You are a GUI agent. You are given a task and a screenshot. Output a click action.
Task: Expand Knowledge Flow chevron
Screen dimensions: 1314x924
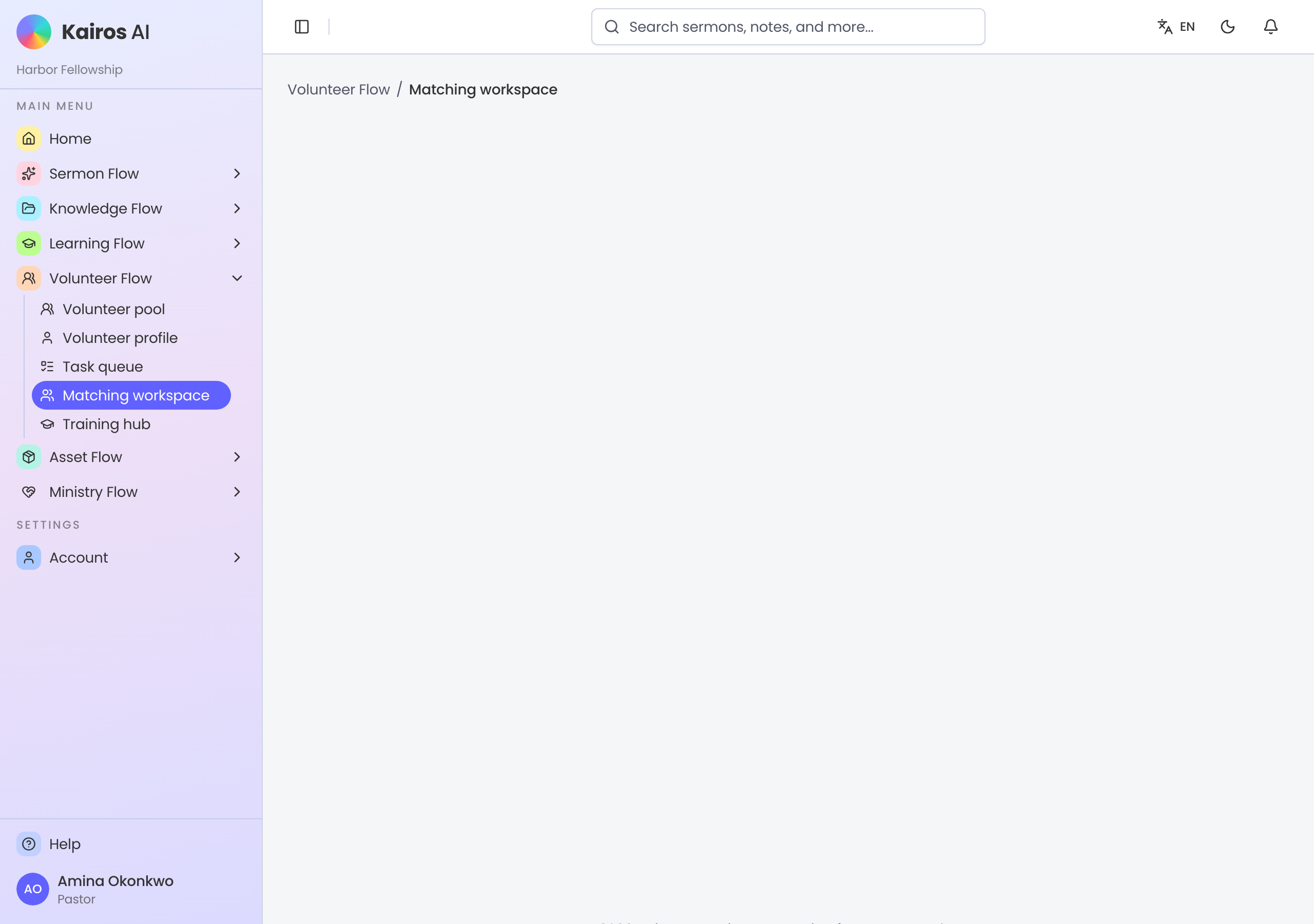pyautogui.click(x=237, y=208)
